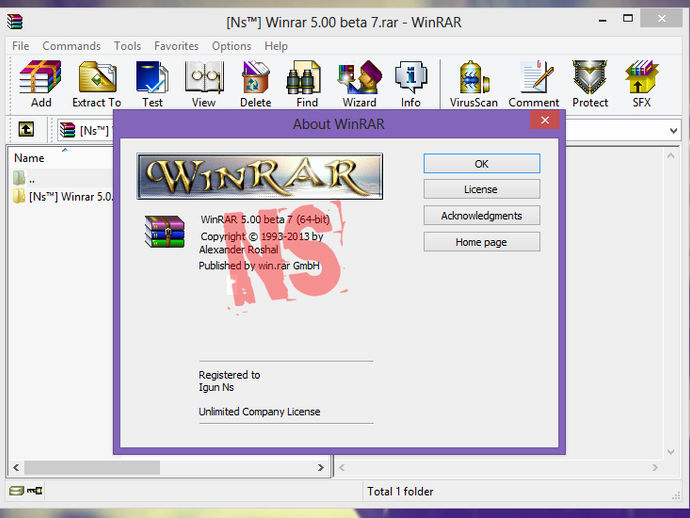Maximize the WinRAR window
690x518 pixels.
click(x=628, y=18)
